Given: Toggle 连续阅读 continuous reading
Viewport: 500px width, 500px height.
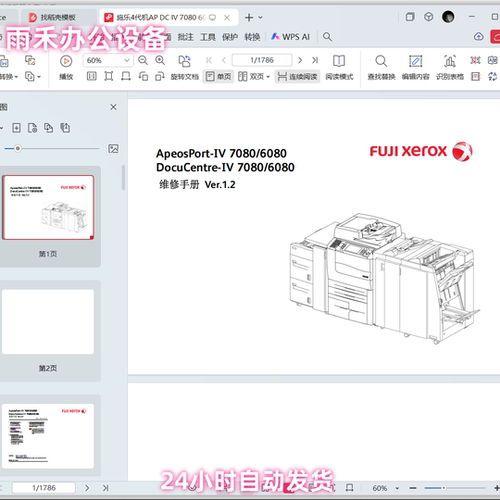Looking at the screenshot, I should 297,77.
